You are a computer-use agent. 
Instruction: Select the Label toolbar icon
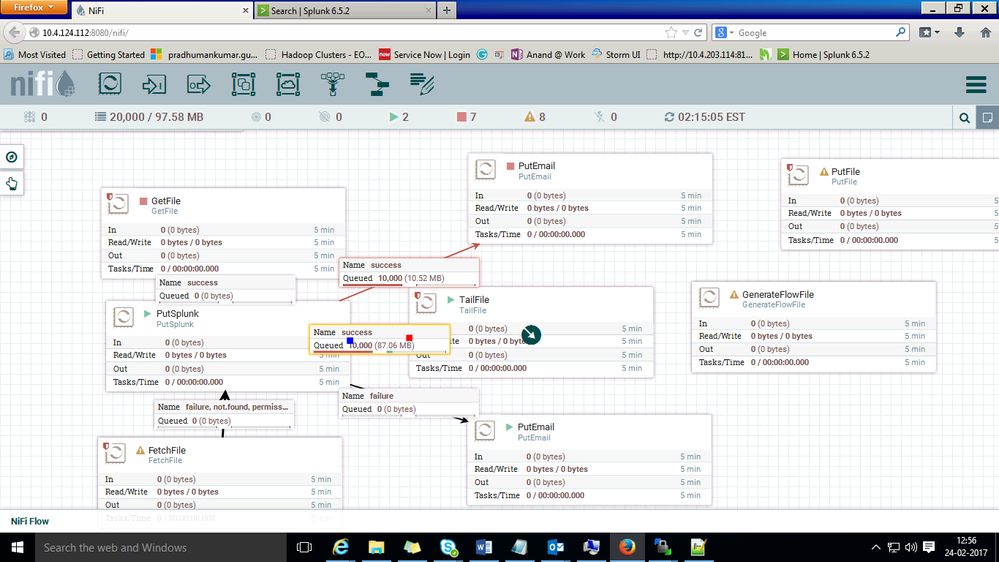(x=422, y=84)
